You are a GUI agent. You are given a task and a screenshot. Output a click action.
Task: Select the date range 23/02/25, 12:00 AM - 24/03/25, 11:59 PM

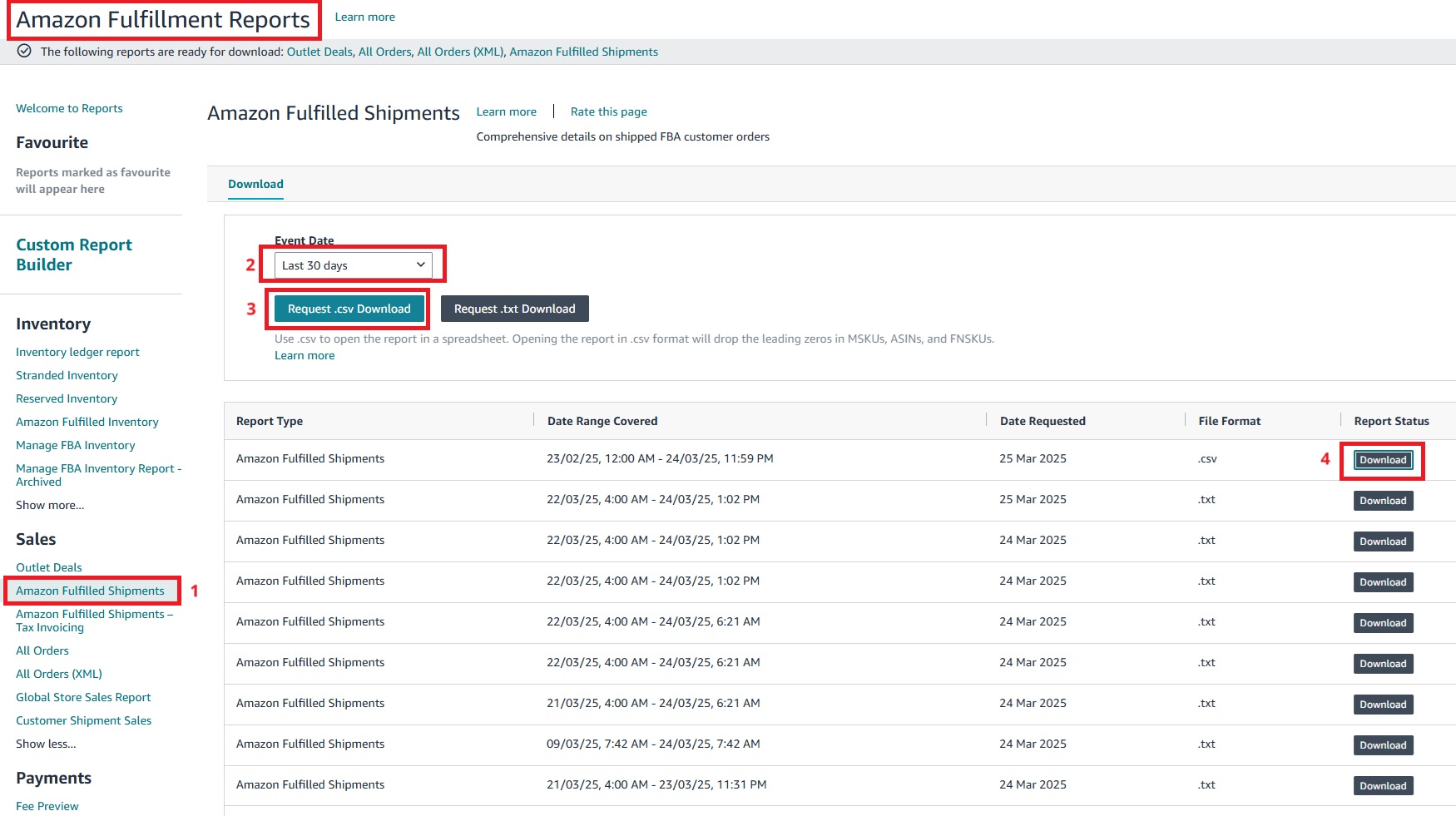pyautogui.click(x=660, y=458)
